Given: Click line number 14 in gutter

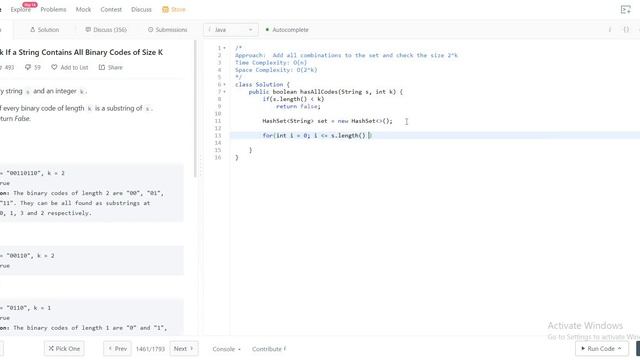Looking at the screenshot, I should (218, 143).
